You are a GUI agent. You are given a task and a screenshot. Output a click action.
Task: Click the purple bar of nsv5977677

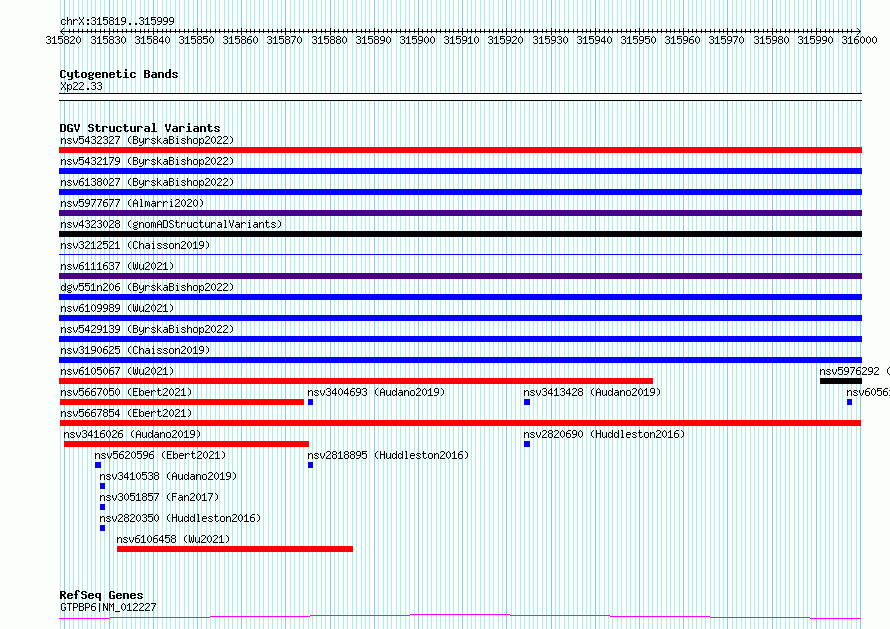(x=460, y=213)
